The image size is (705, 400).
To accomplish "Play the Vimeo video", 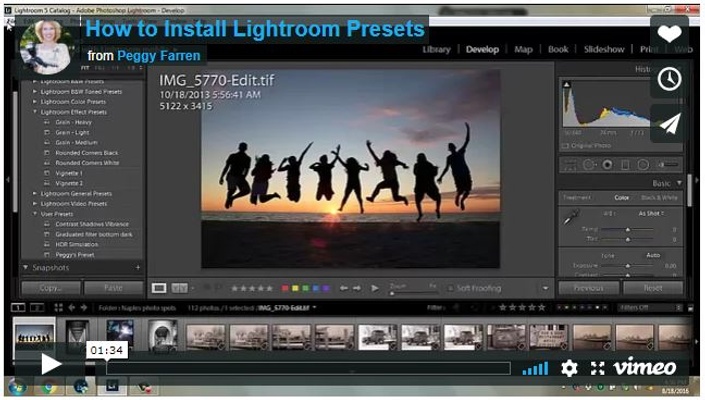I will [50, 364].
